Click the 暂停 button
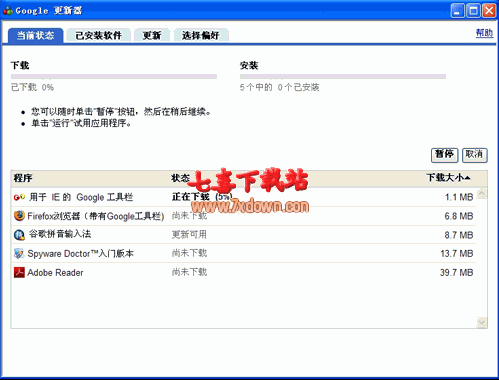The height and width of the screenshot is (380, 499). (x=444, y=155)
